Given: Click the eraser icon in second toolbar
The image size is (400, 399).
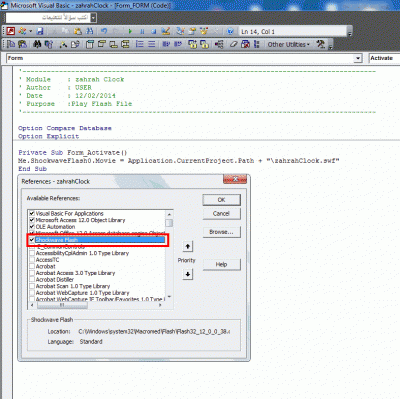Looking at the screenshot, I should (233, 44).
